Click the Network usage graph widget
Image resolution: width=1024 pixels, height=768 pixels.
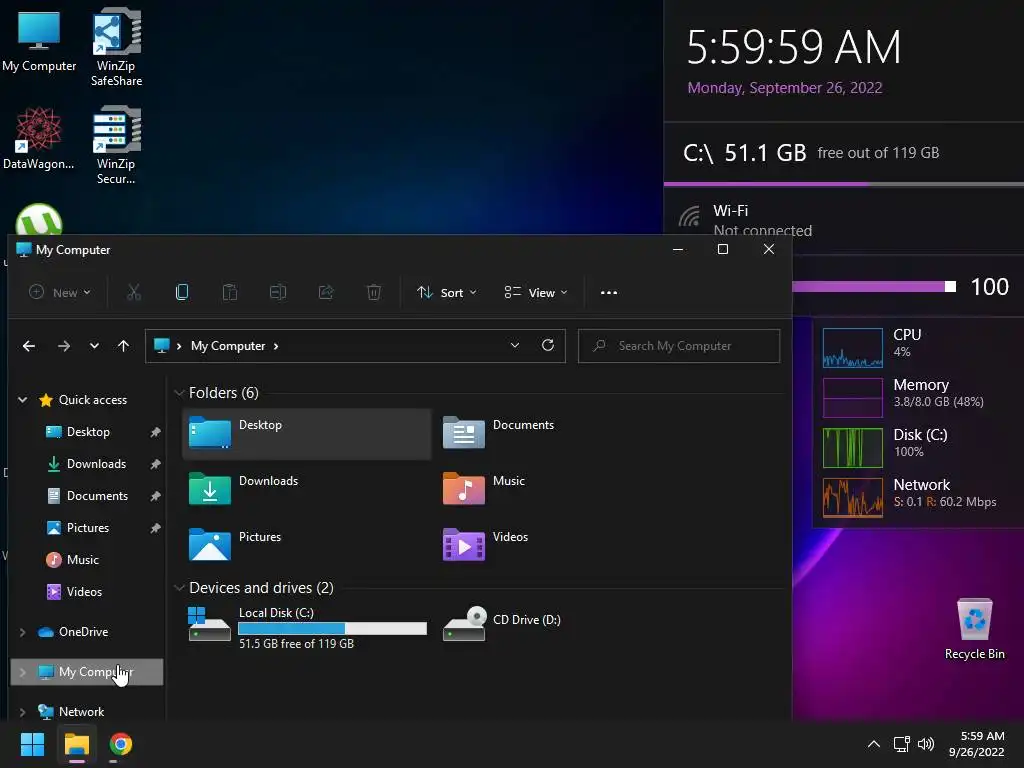point(852,498)
